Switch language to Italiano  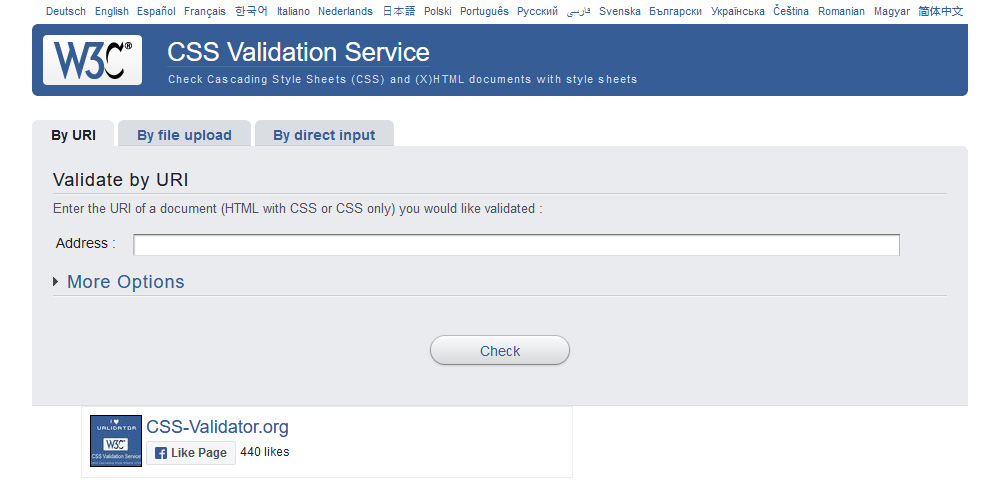click(293, 11)
